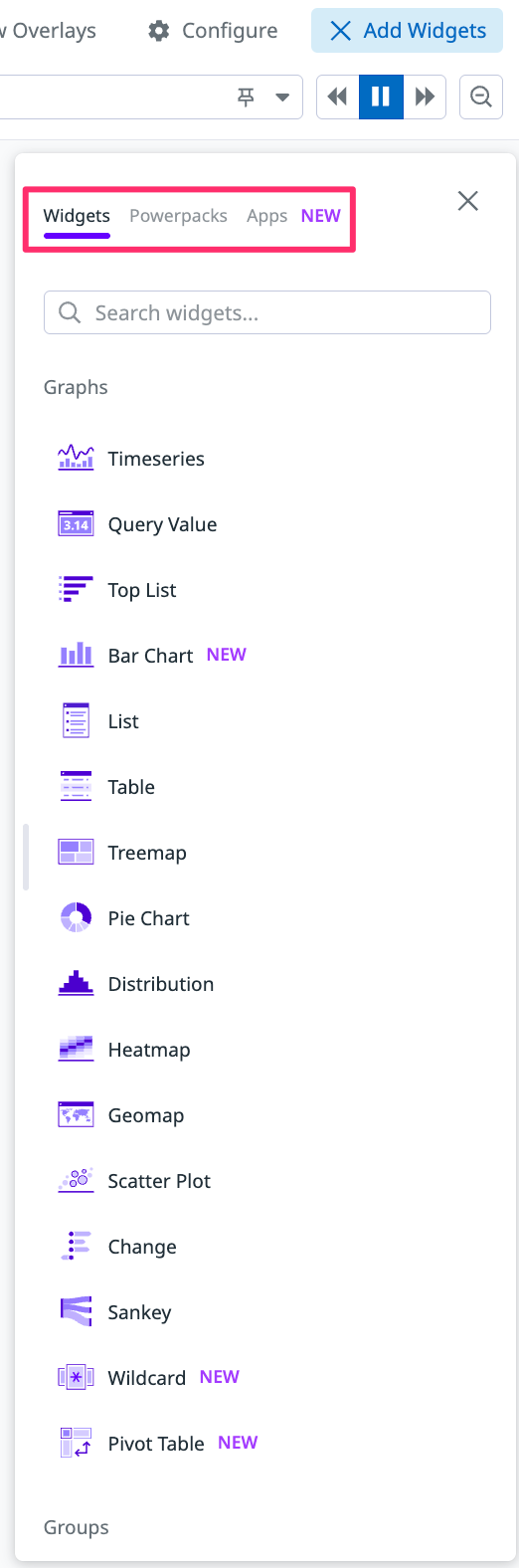The width and height of the screenshot is (519, 1568).
Task: Zoom out the time range
Action: tap(481, 97)
